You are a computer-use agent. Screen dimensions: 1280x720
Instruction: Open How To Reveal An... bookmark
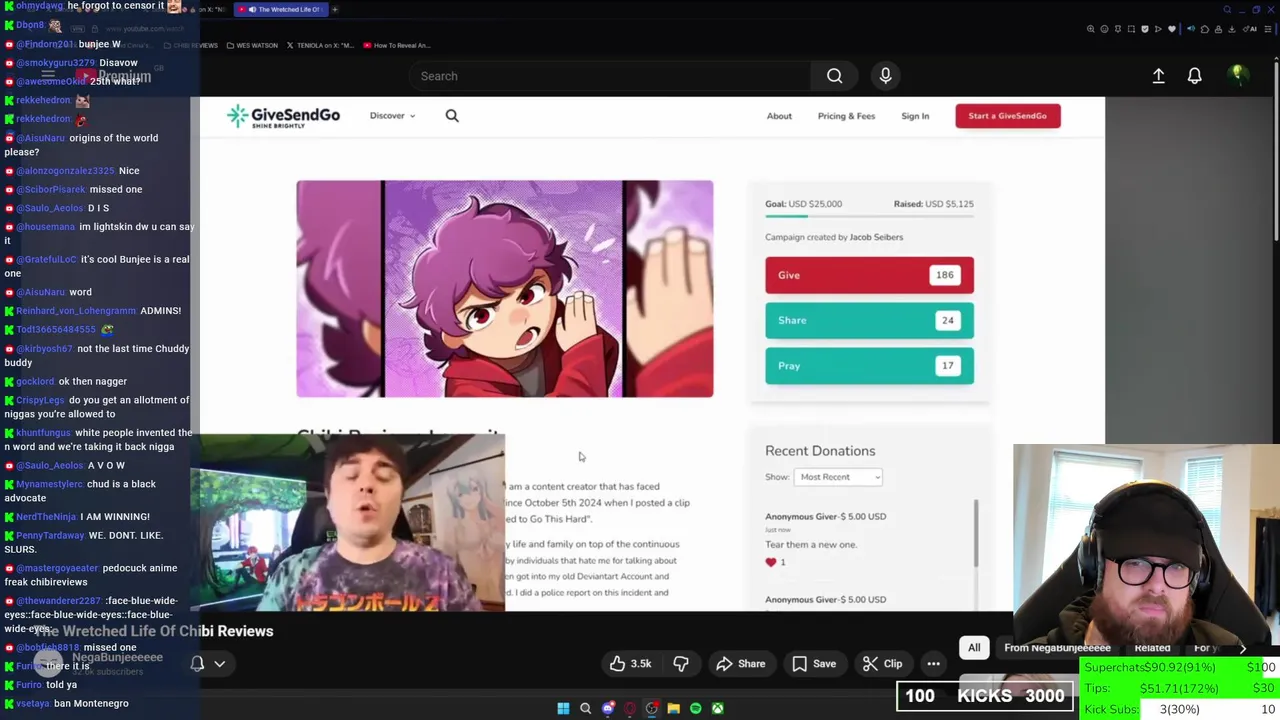(396, 45)
